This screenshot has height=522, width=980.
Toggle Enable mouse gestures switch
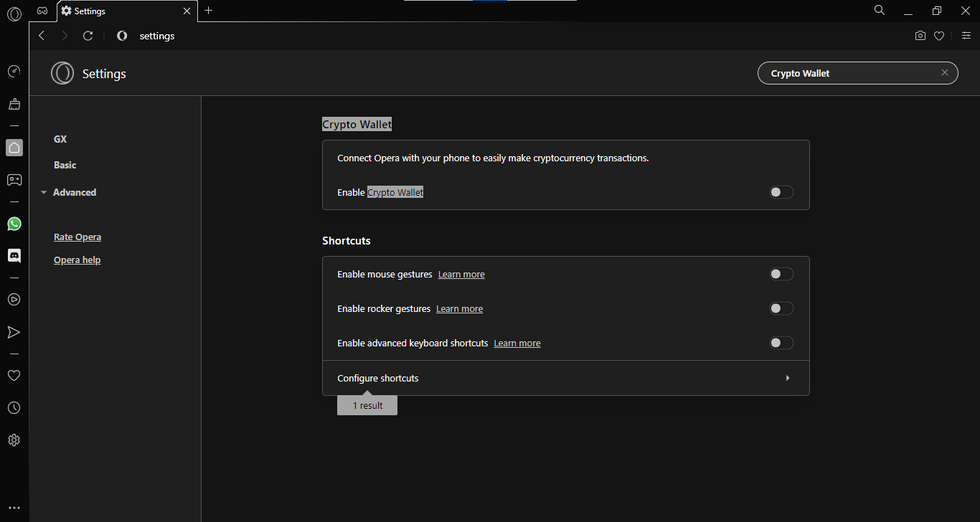781,274
